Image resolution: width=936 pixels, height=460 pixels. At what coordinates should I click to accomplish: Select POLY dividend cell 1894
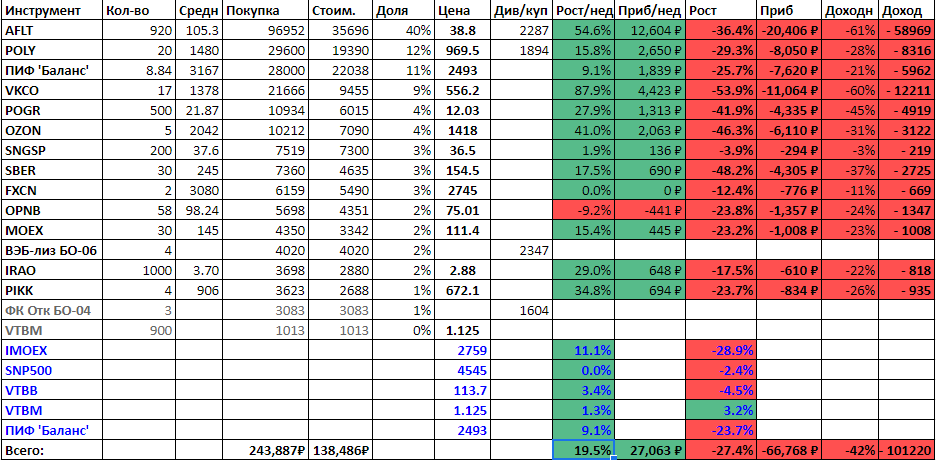pos(522,51)
